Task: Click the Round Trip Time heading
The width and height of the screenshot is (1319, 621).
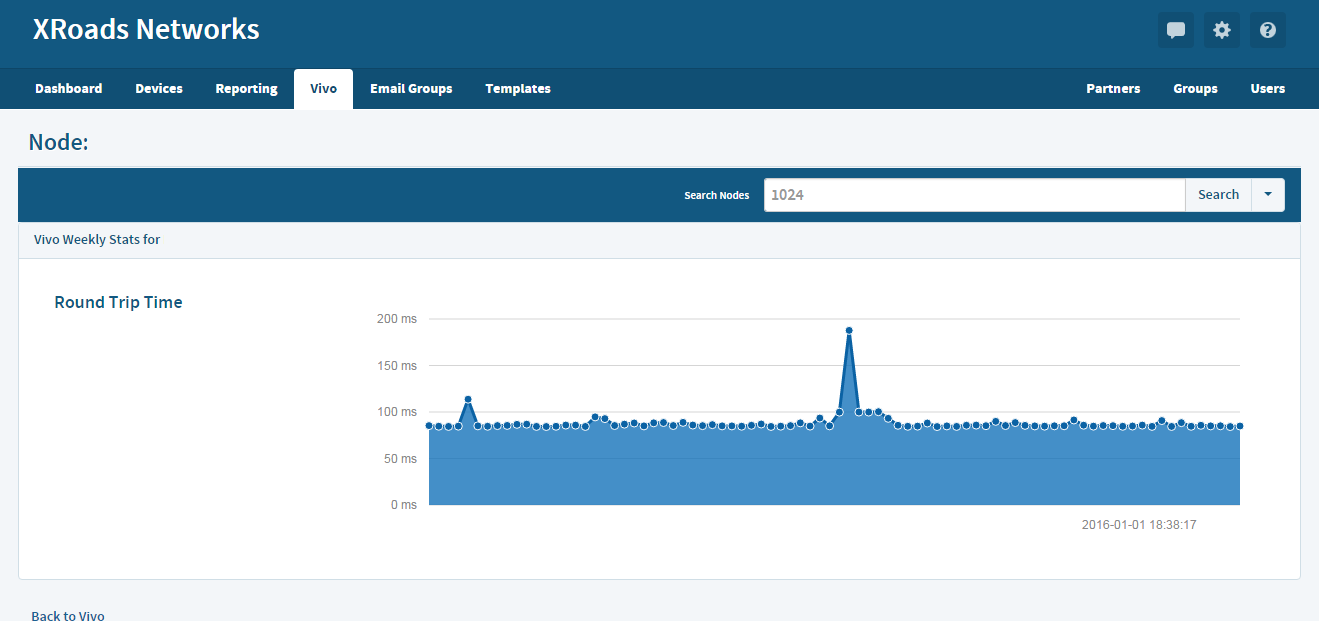Action: [x=118, y=302]
